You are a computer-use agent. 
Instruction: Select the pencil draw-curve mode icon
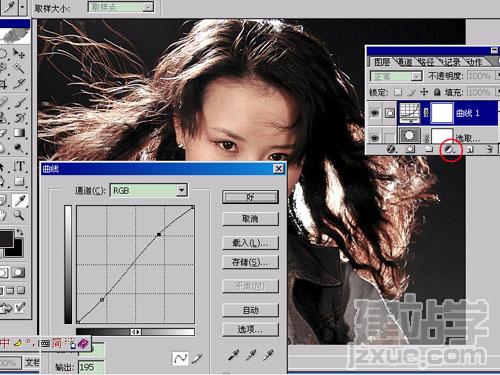click(x=197, y=358)
